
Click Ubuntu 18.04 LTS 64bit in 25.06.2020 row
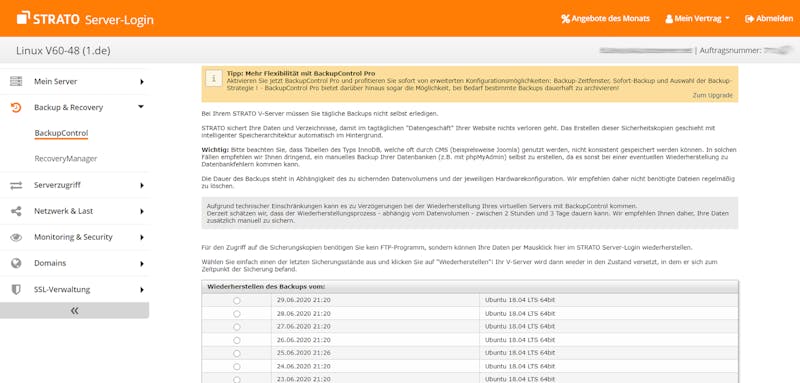pyautogui.click(x=520, y=353)
